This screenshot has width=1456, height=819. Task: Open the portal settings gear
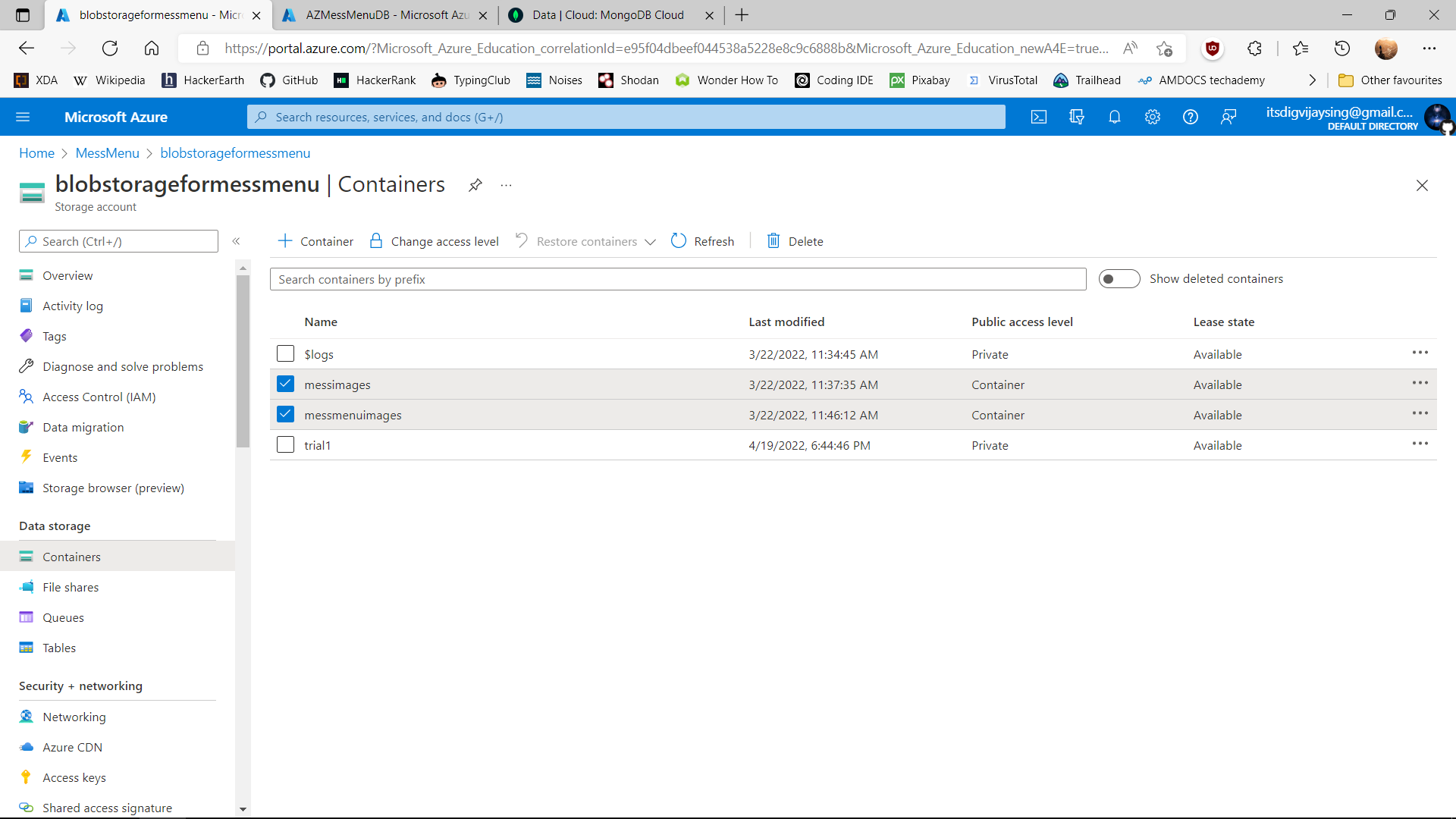tap(1152, 117)
